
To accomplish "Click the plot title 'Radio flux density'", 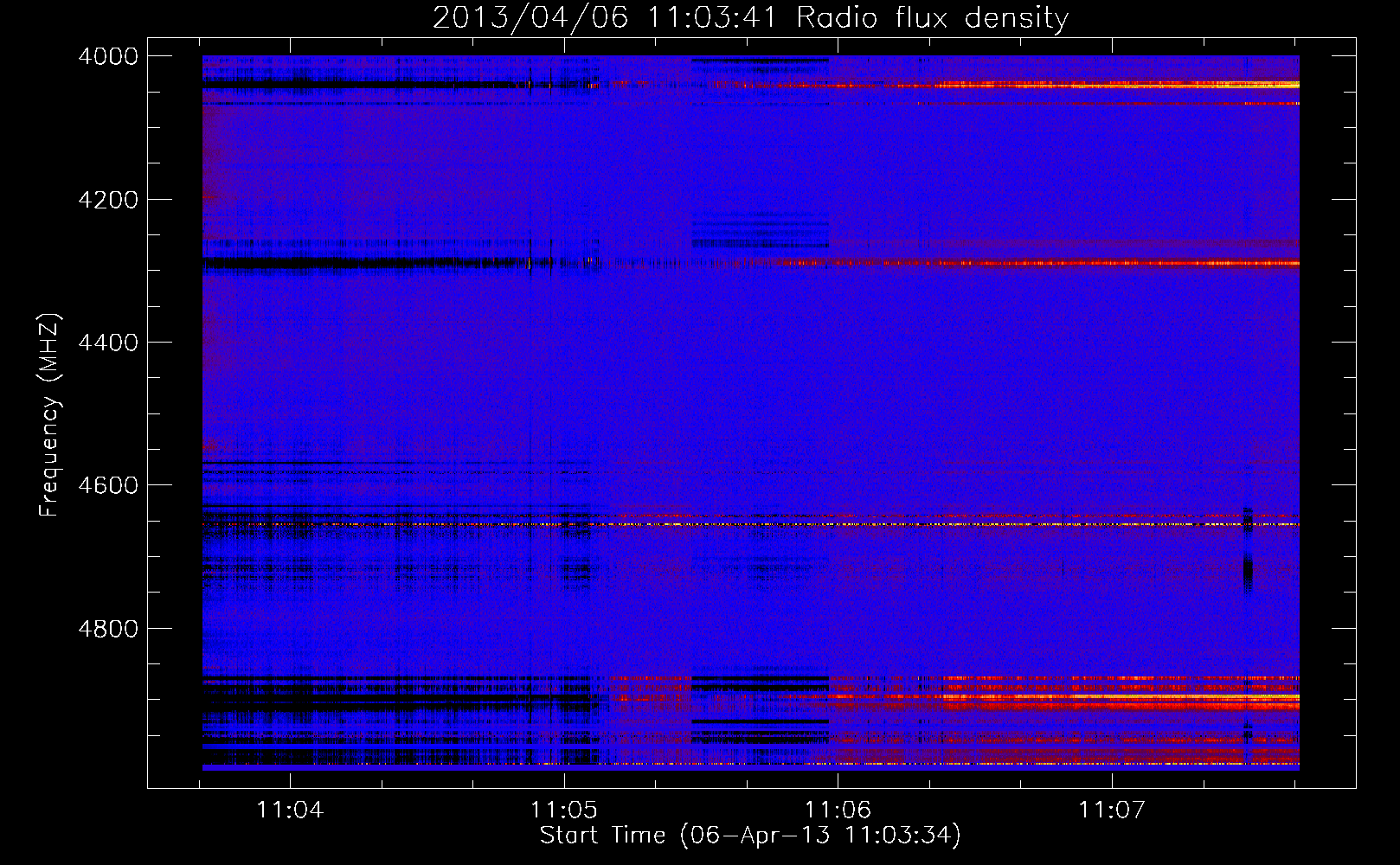I will pos(932,18).
